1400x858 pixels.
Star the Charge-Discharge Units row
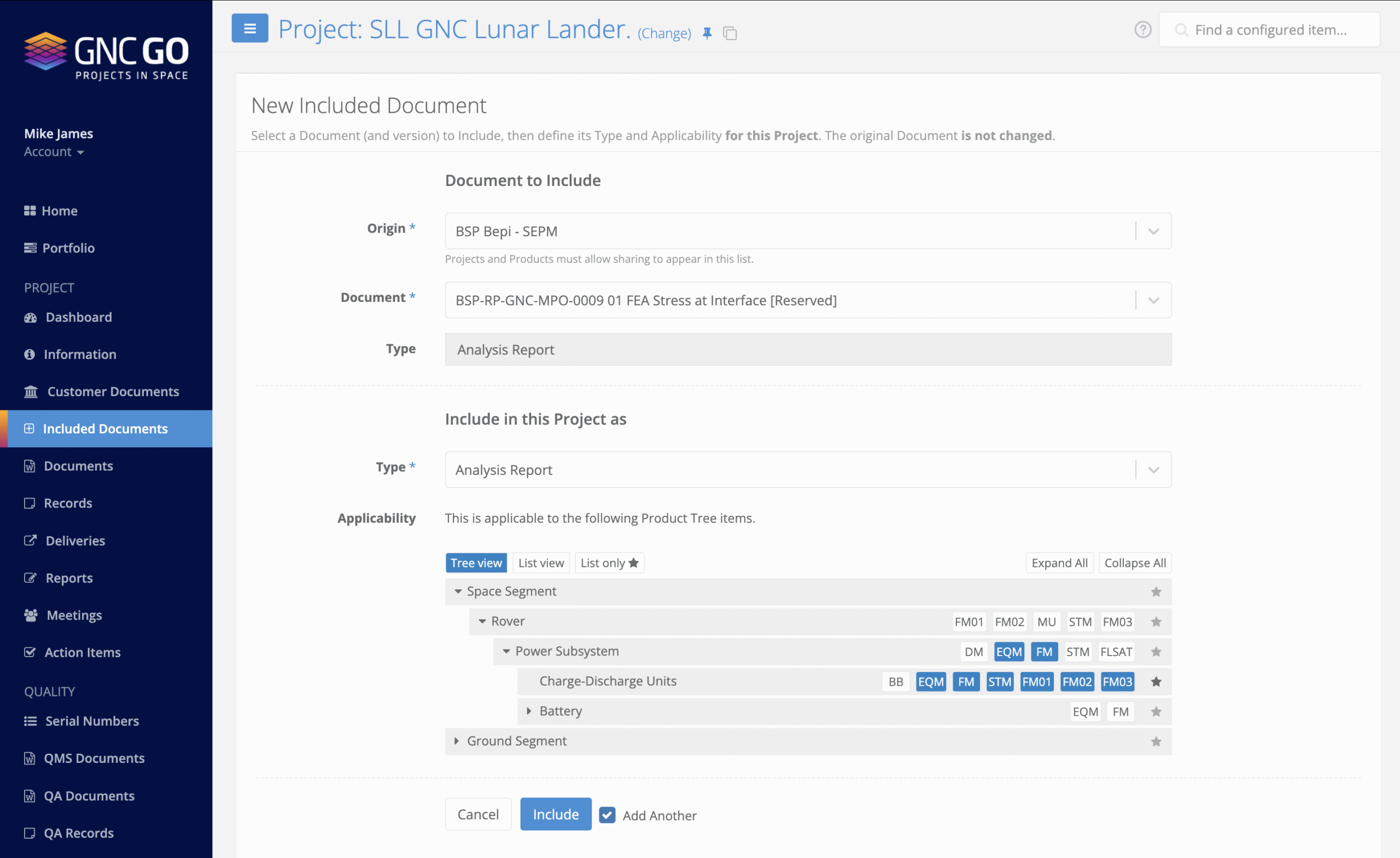point(1156,681)
